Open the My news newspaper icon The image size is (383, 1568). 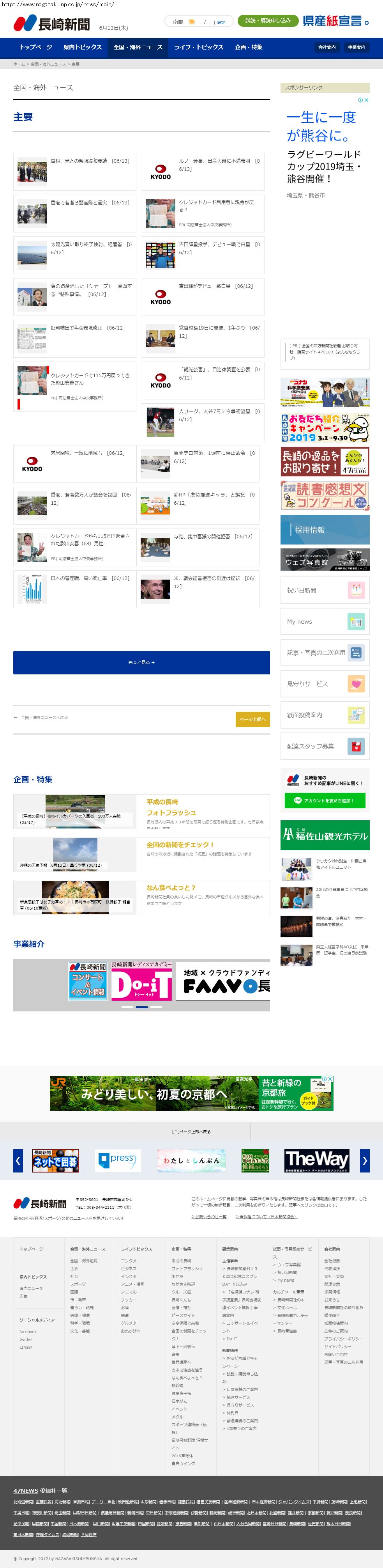(x=356, y=621)
